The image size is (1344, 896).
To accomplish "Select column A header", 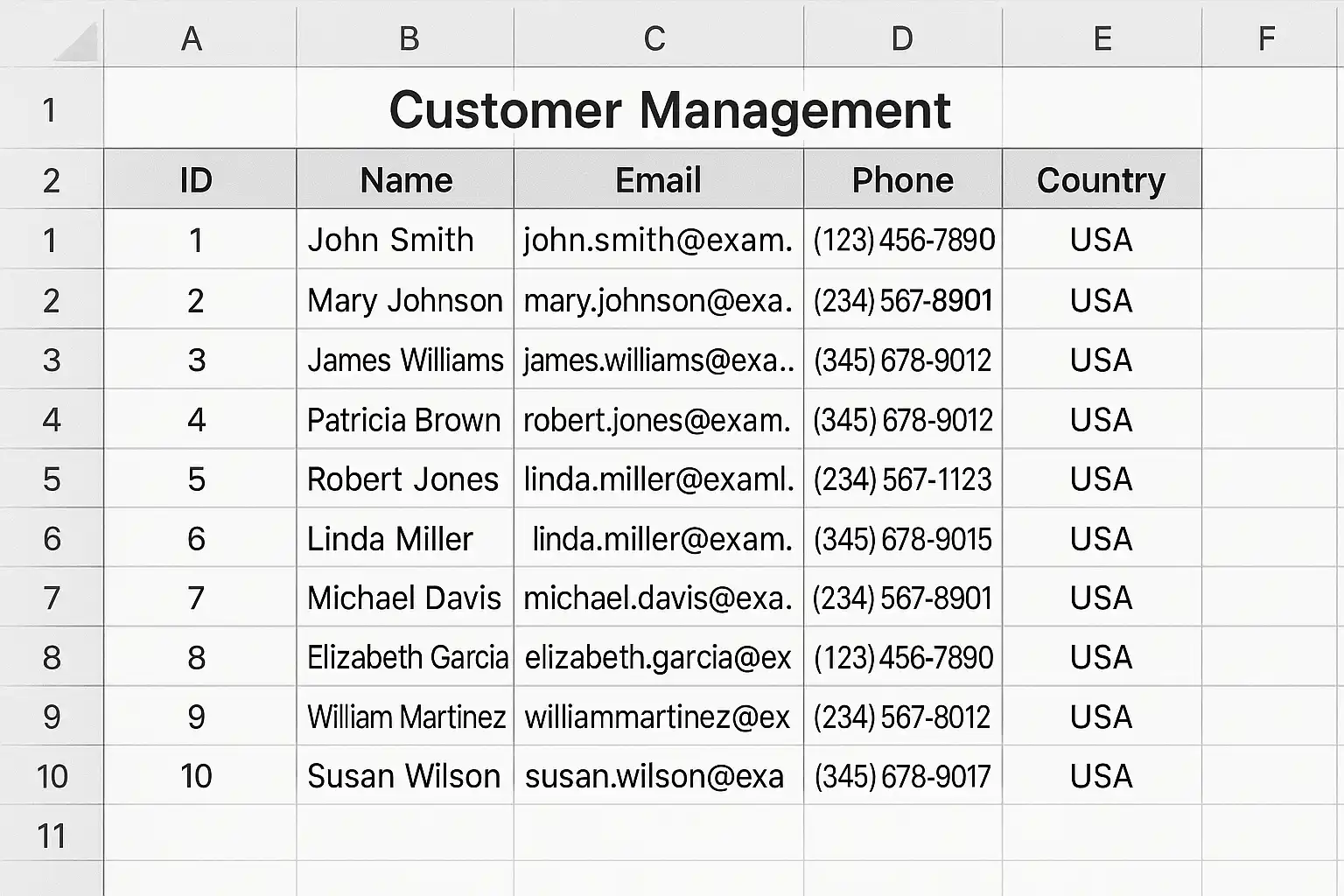I will coord(192,38).
